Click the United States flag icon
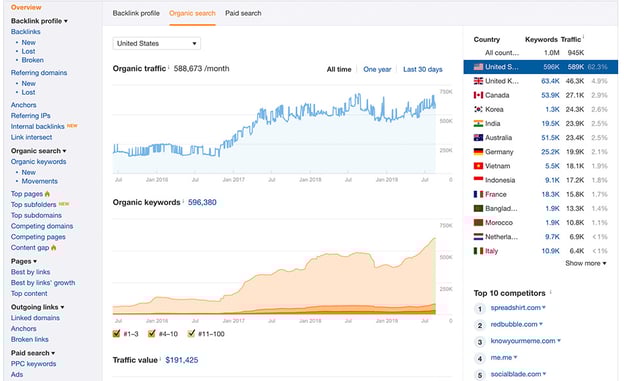624x381 pixels. click(478, 67)
